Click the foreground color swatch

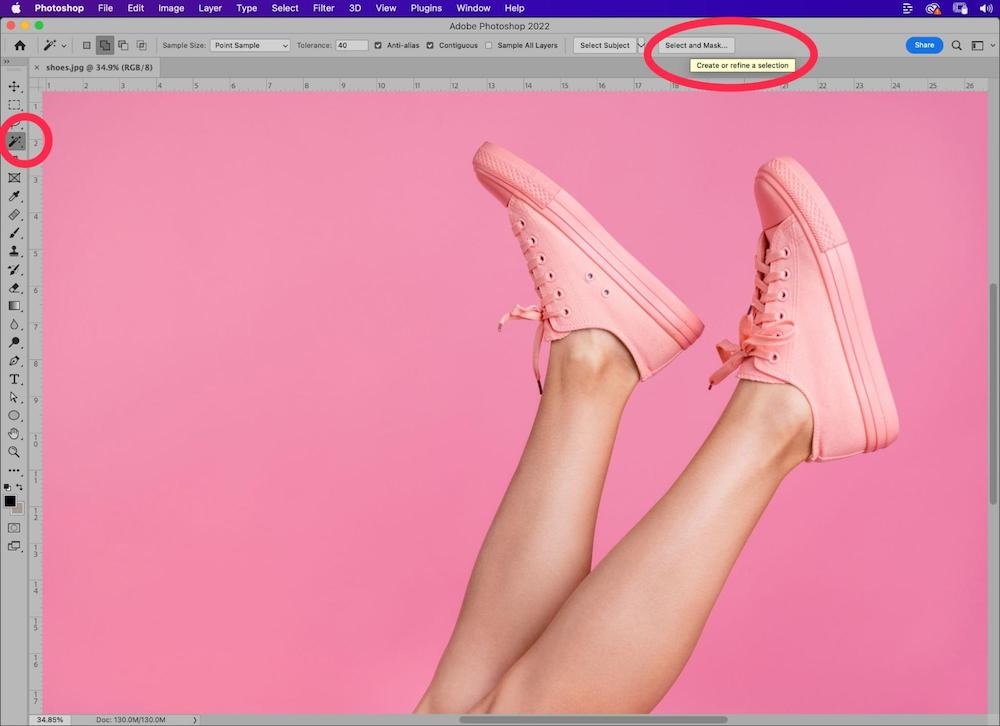(10, 501)
